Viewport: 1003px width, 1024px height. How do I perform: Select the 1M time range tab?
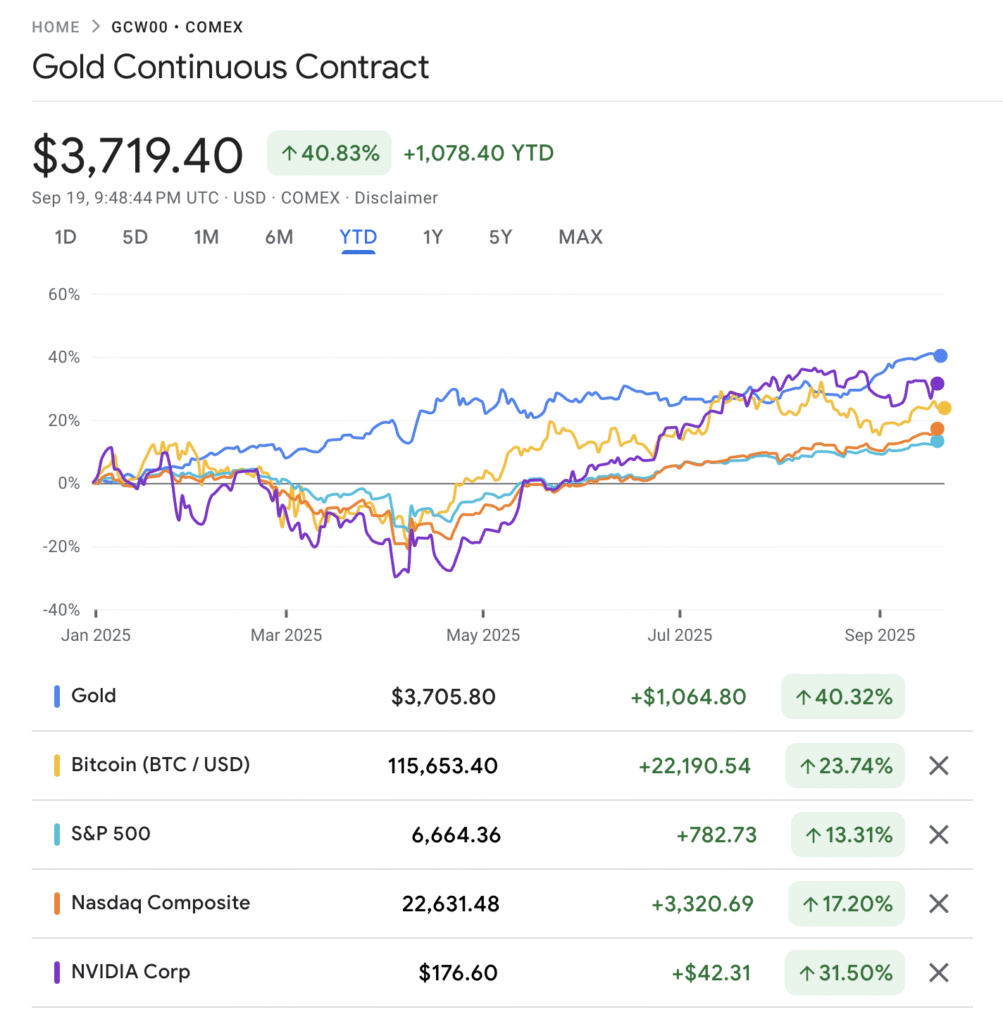click(x=206, y=237)
